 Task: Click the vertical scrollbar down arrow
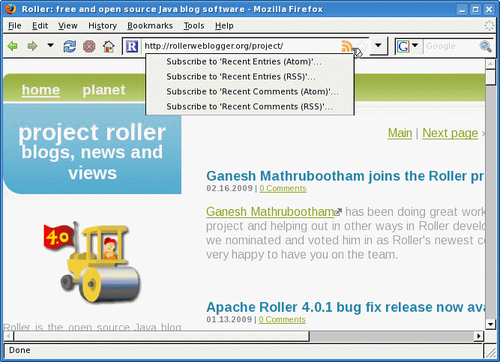(x=490, y=324)
